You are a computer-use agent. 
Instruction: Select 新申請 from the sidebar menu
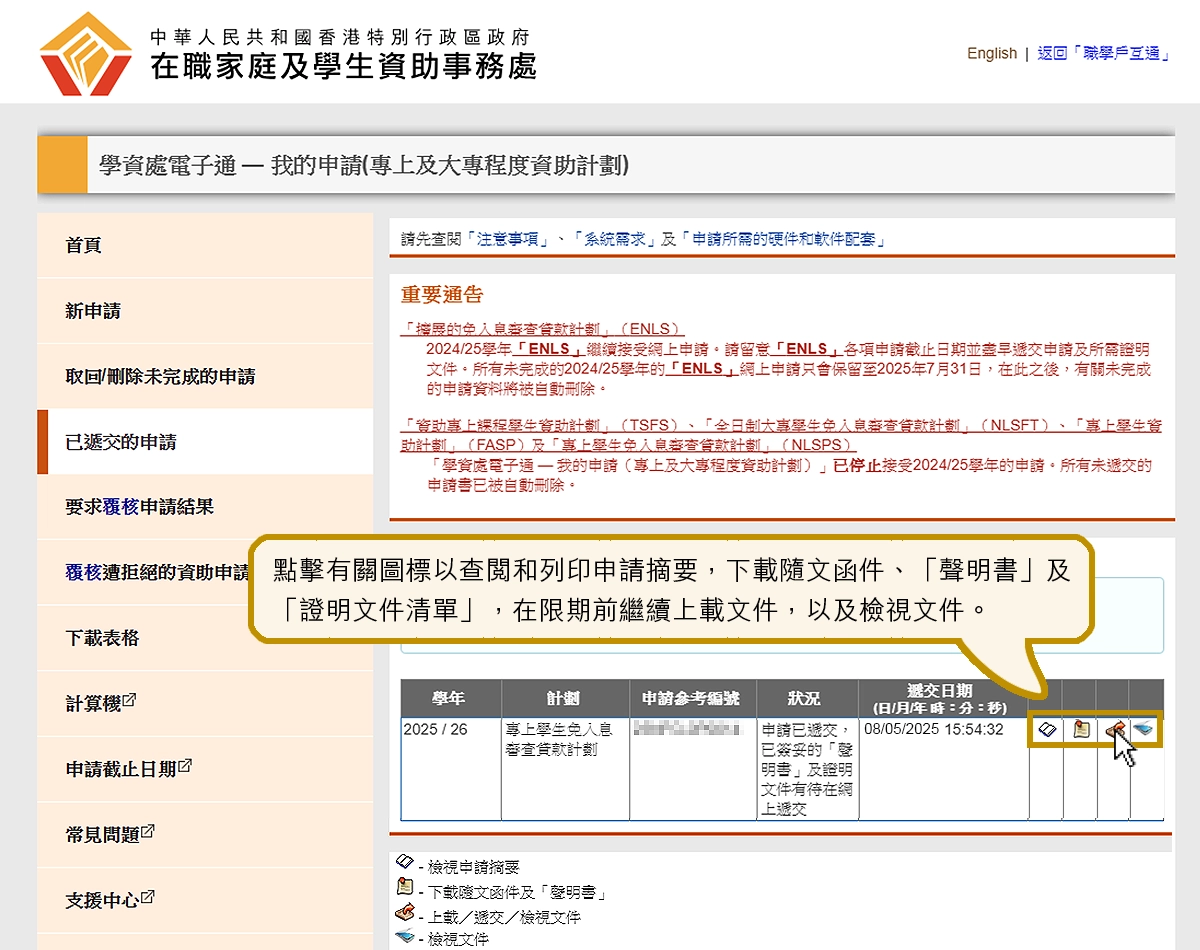(93, 311)
